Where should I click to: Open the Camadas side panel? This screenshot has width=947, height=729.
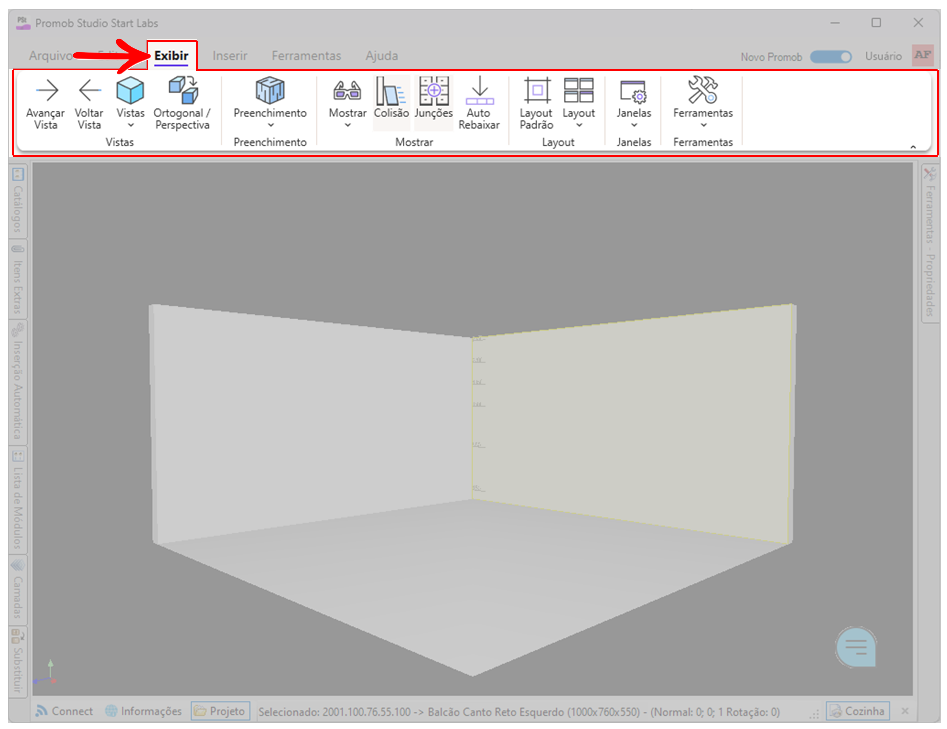18,589
